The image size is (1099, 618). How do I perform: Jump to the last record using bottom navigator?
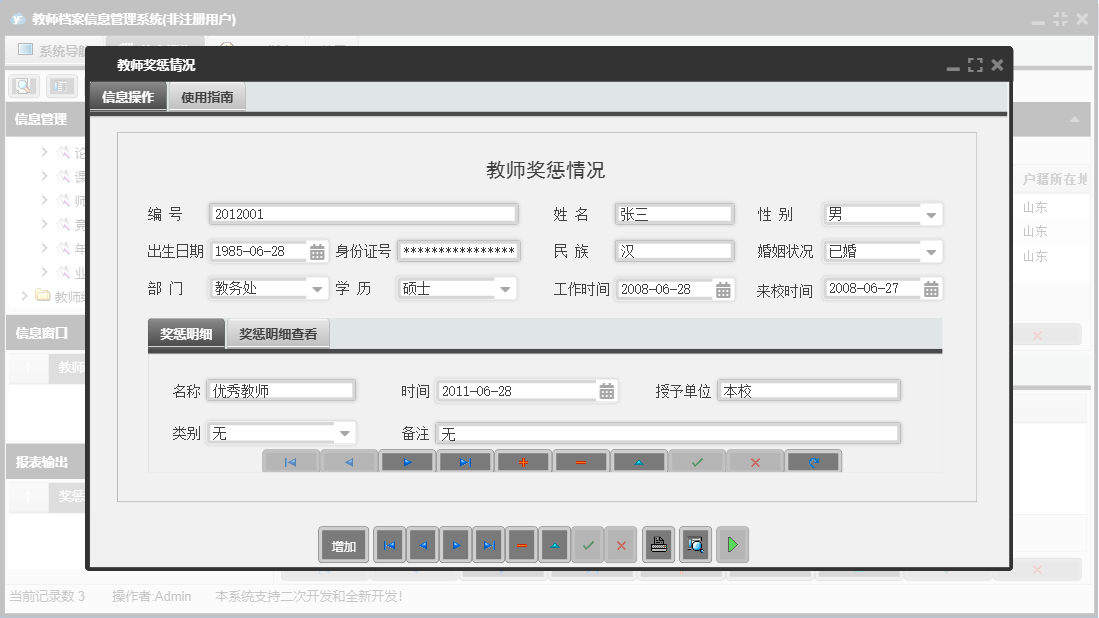pyautogui.click(x=488, y=544)
